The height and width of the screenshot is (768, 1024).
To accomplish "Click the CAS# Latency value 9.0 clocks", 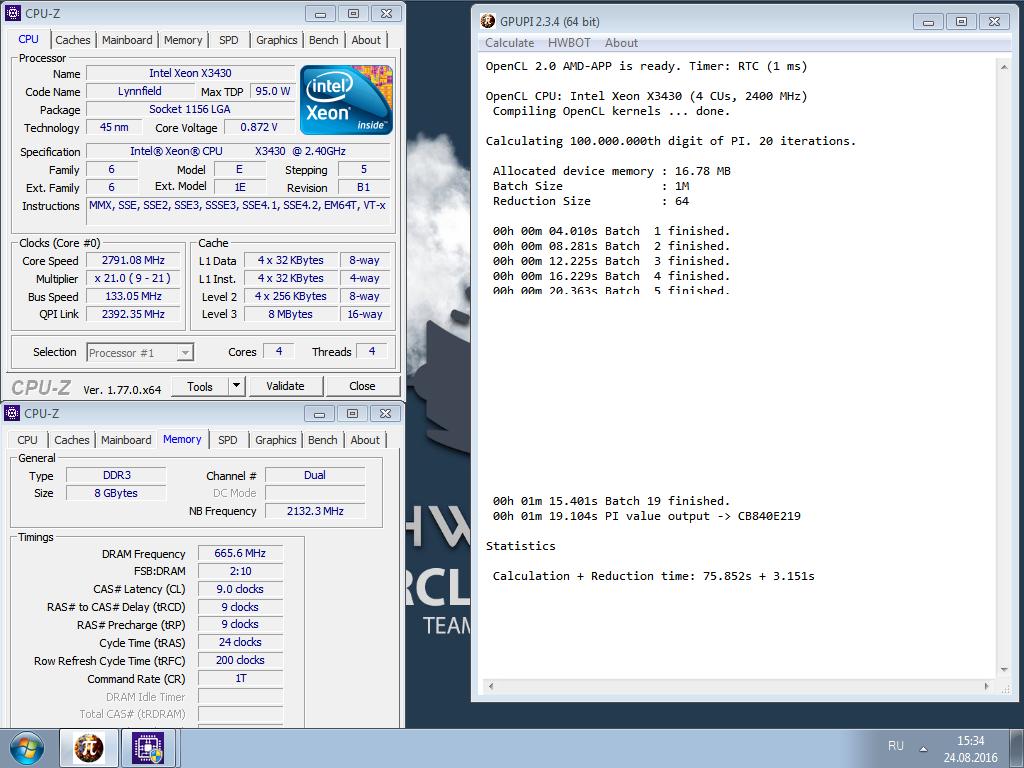I will (240, 589).
